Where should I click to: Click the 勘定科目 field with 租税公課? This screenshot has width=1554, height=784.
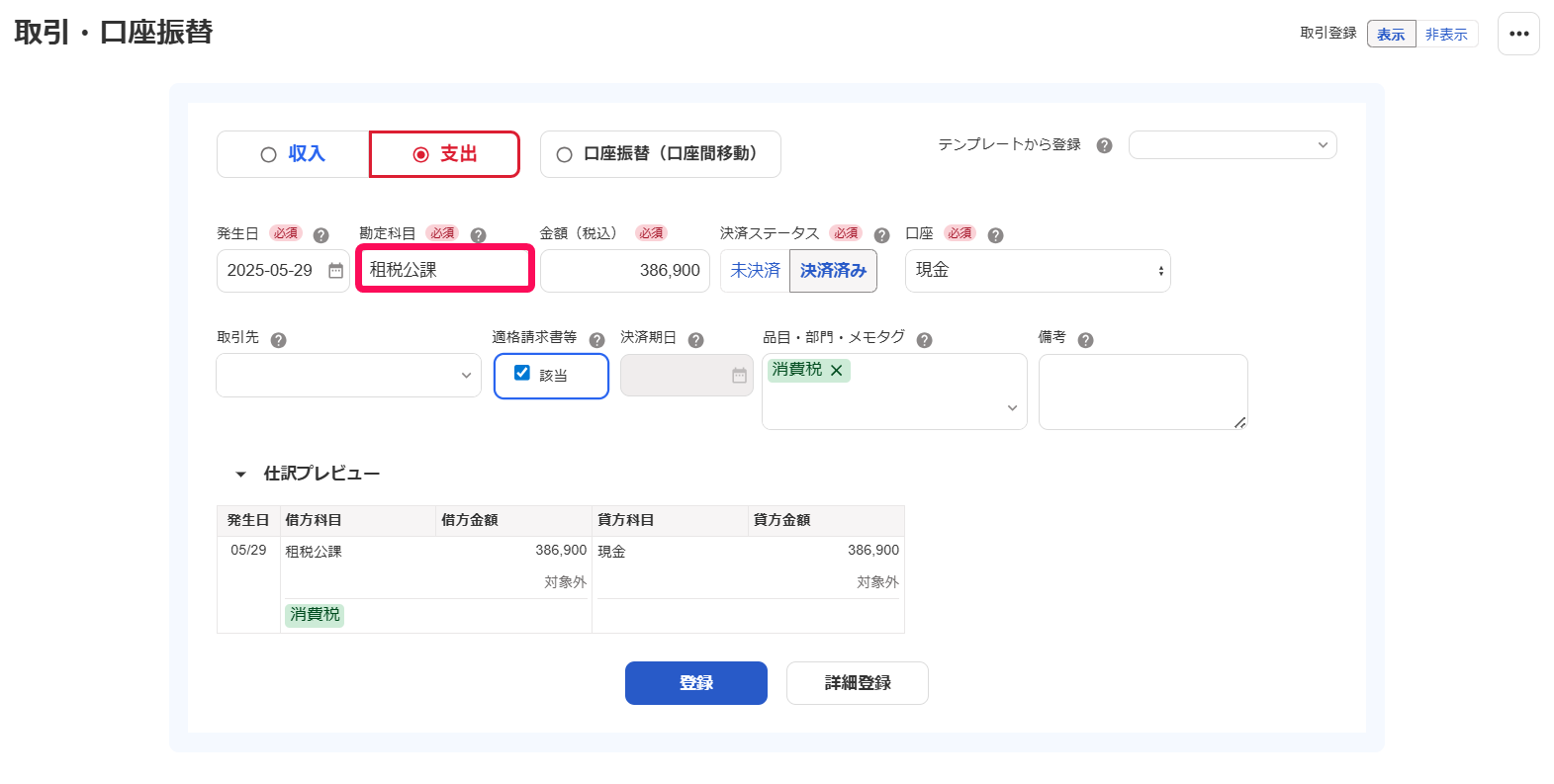click(x=445, y=270)
